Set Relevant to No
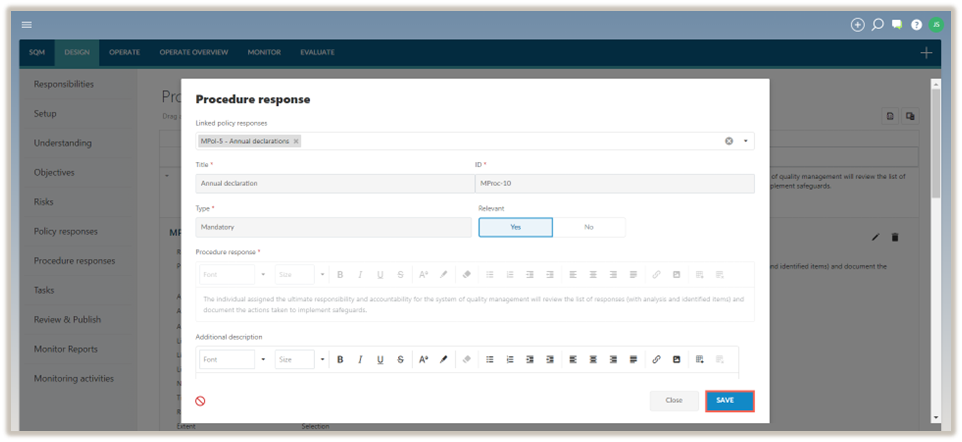Image resolution: width=962 pixels, height=442 pixels. point(588,227)
